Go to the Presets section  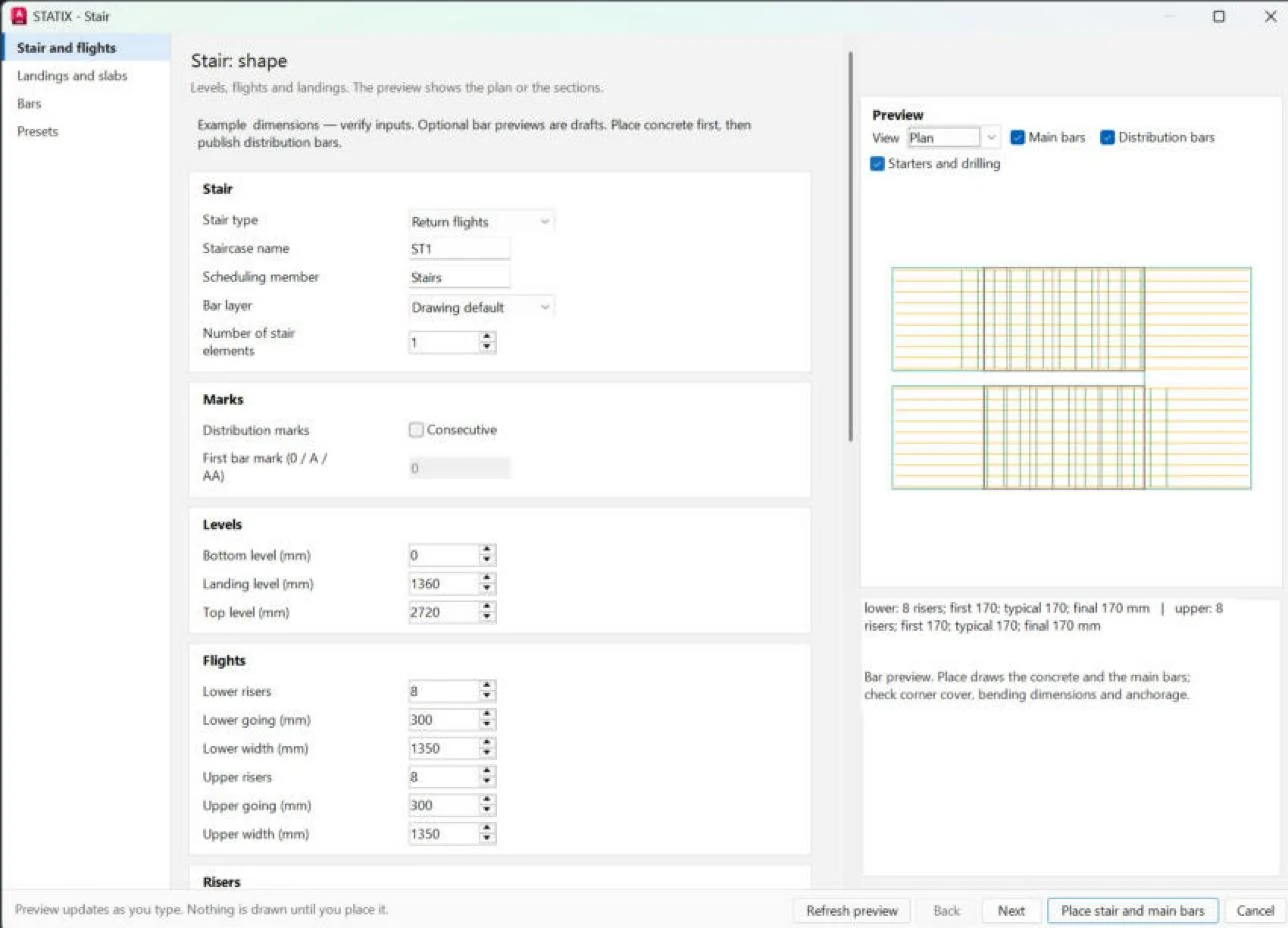click(85, 131)
